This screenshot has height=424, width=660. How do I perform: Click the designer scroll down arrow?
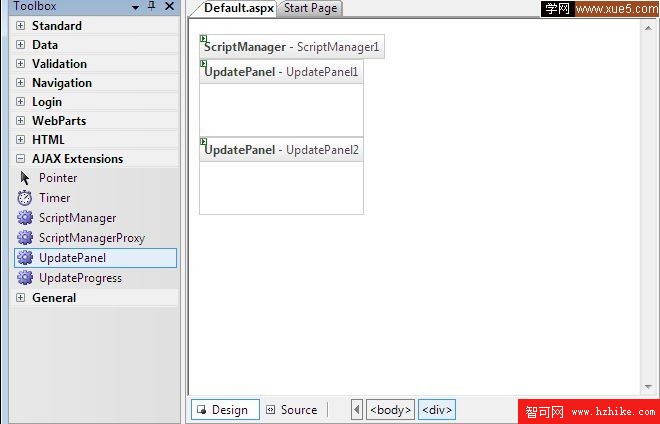coord(648,387)
